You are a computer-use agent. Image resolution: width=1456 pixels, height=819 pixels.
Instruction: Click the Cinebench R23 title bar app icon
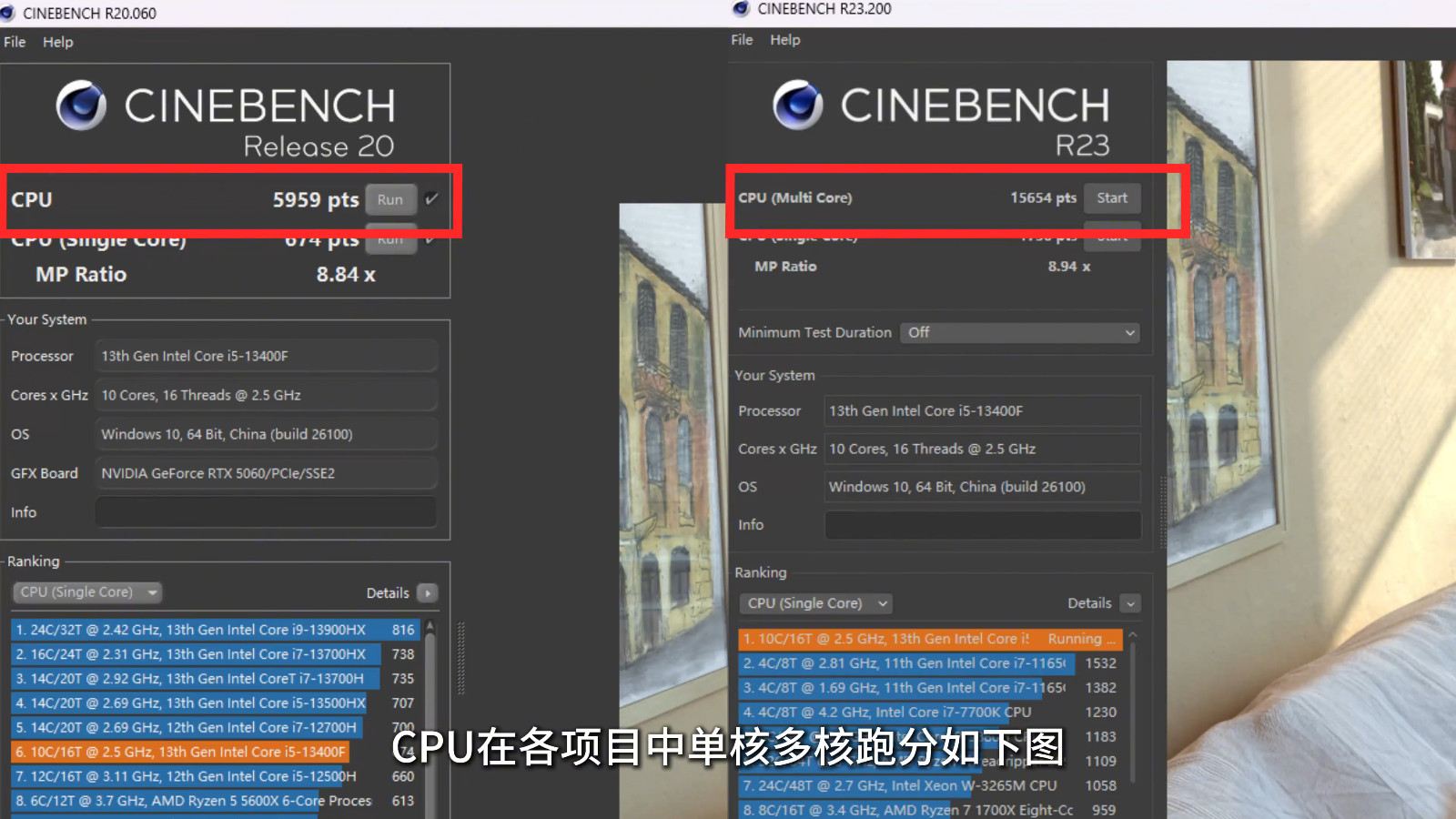click(741, 9)
